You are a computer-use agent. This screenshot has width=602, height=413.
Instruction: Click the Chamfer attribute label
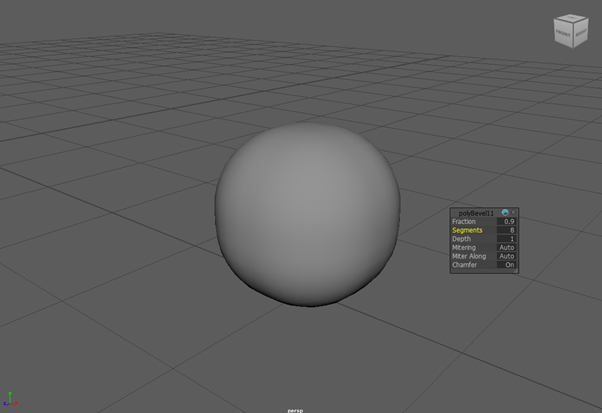[465, 265]
